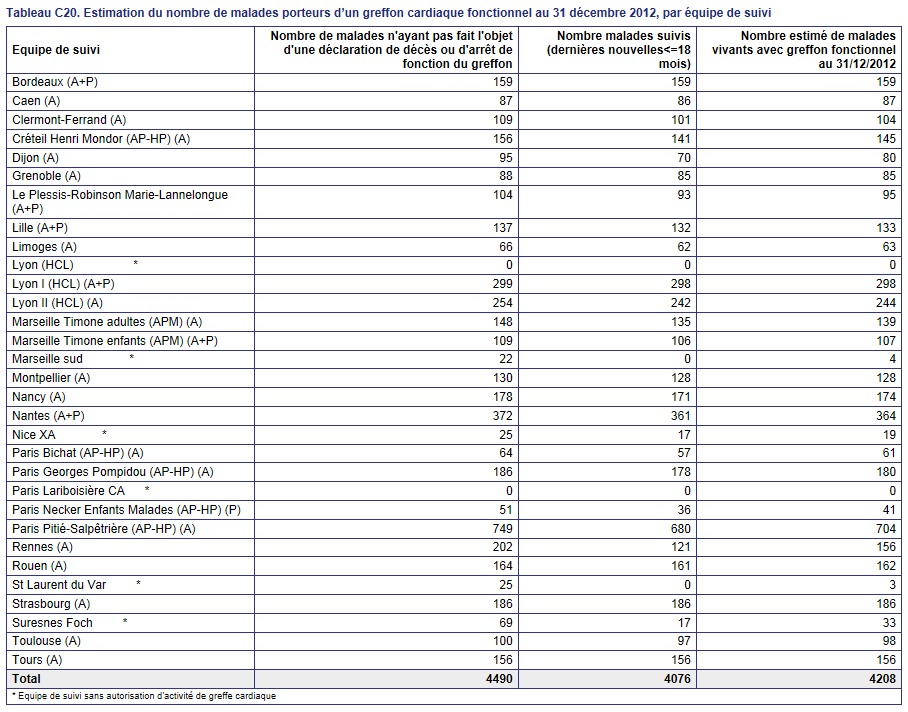This screenshot has height=712, width=908.
Task: Click the 'Lille (A+P)' row label
Action: coord(40,227)
